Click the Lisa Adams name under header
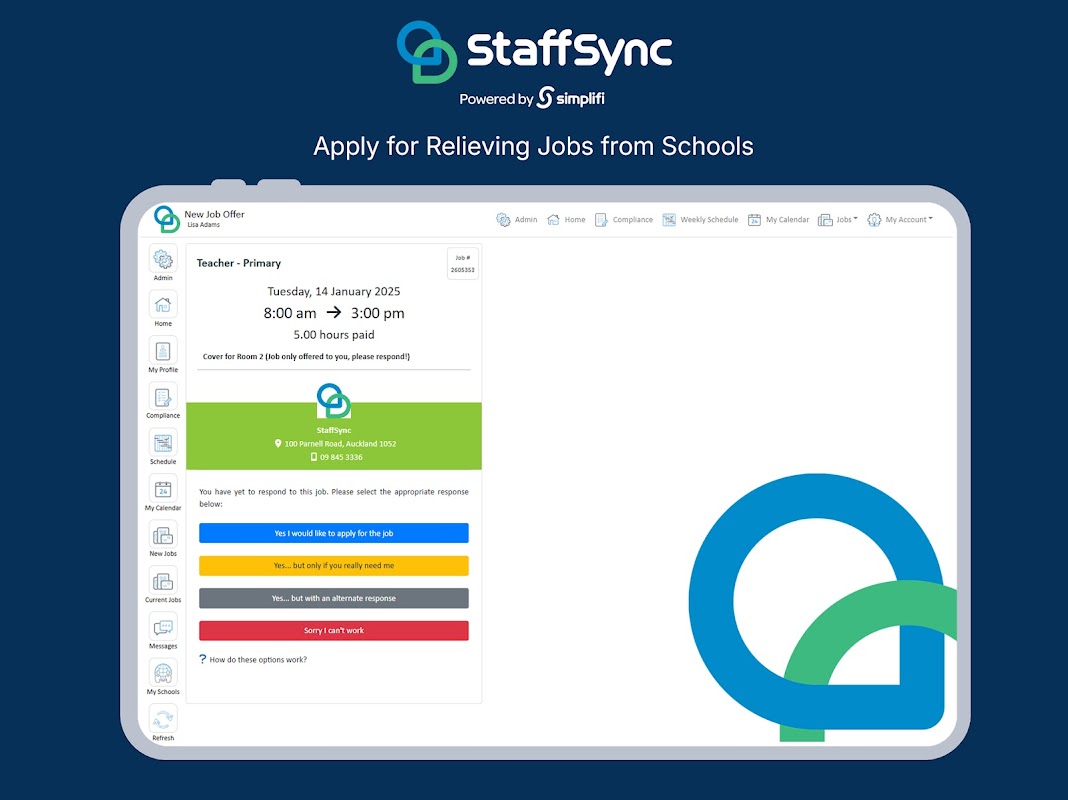1068x800 pixels. click(x=204, y=225)
